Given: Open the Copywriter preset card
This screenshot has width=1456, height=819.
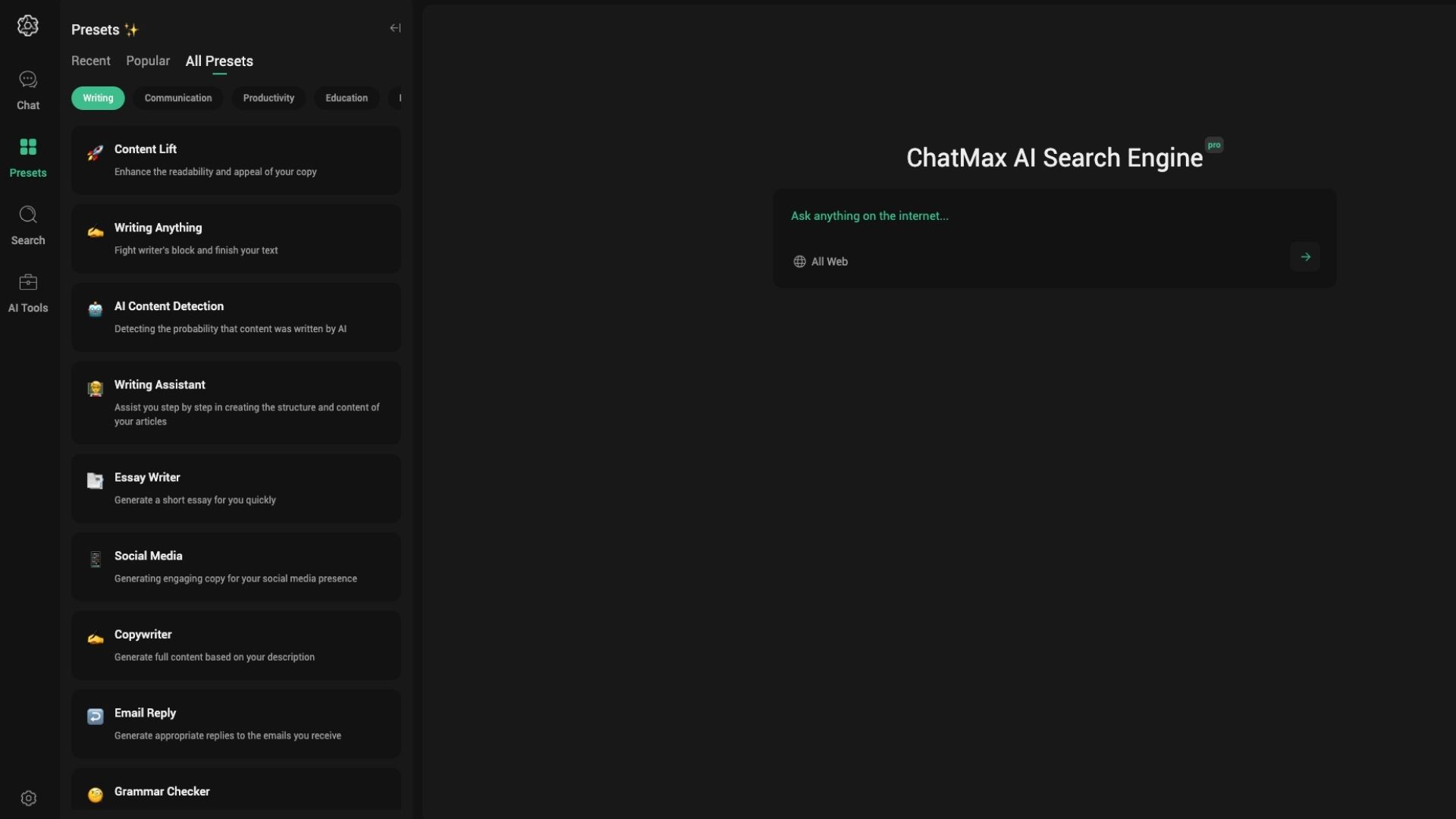Looking at the screenshot, I should click(x=236, y=645).
